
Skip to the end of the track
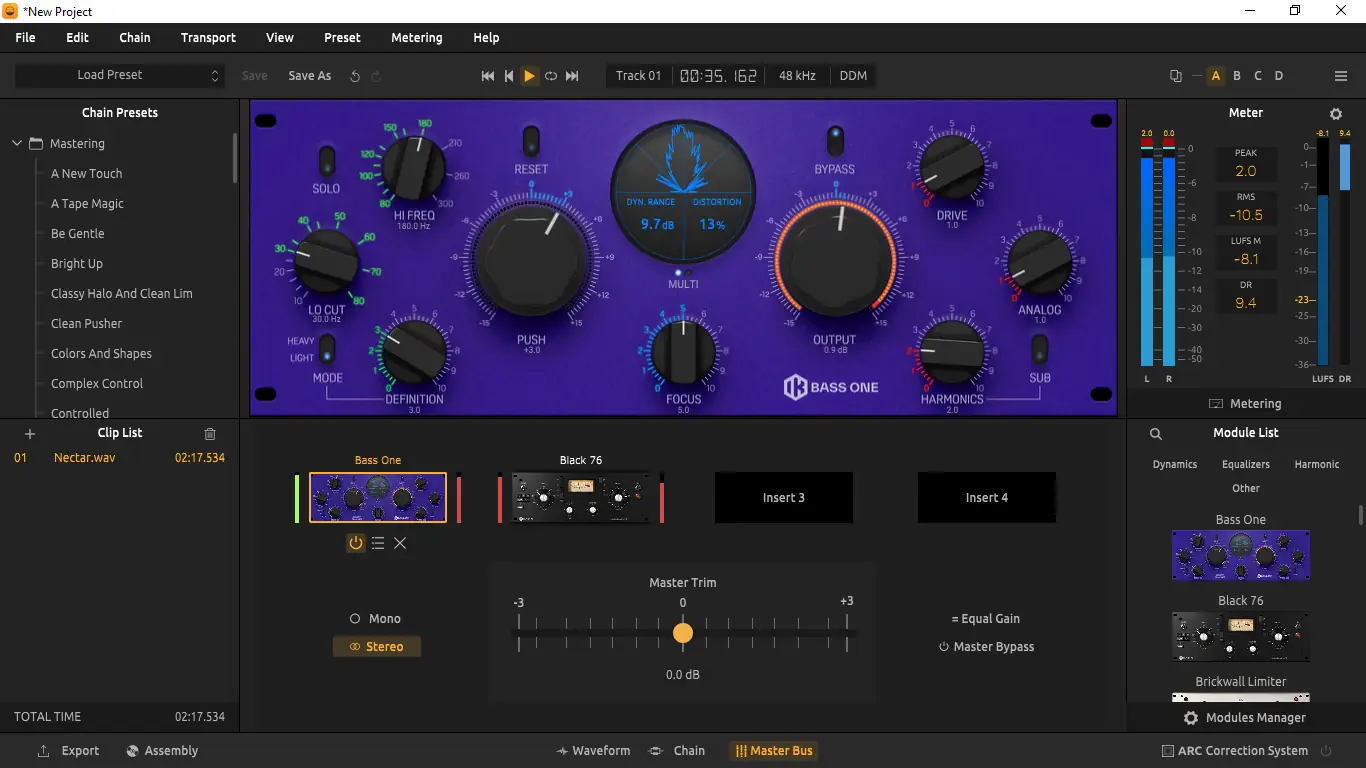point(572,76)
